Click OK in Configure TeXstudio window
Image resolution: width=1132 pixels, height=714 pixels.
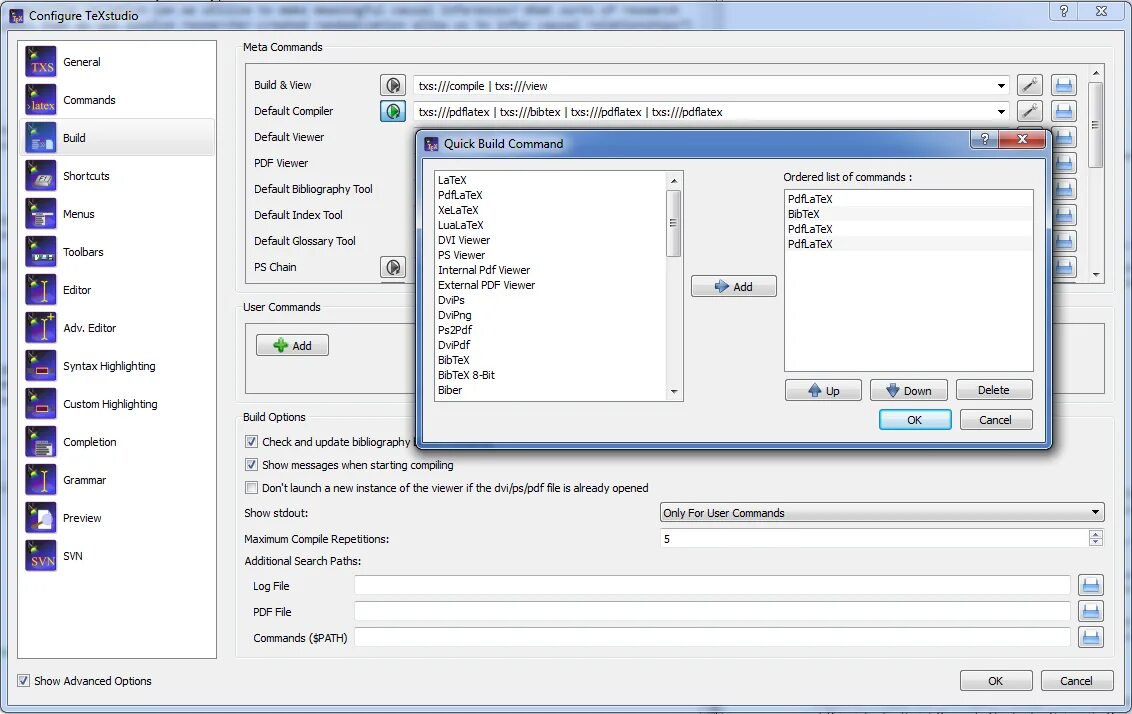pos(996,681)
